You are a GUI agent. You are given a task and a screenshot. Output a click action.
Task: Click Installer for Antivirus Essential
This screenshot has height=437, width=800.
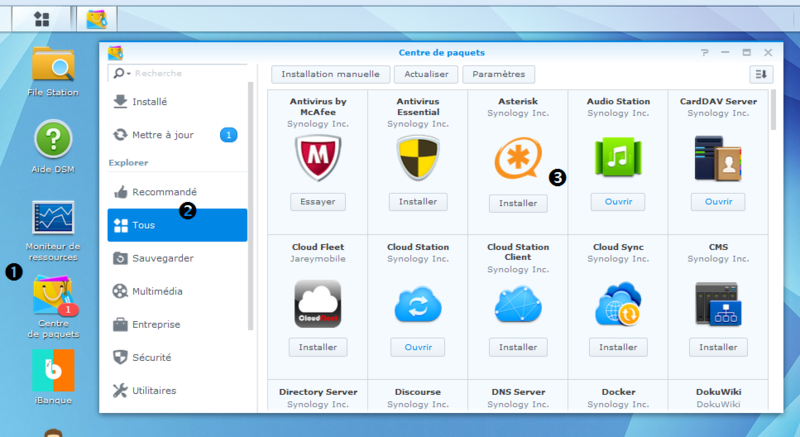(x=418, y=202)
